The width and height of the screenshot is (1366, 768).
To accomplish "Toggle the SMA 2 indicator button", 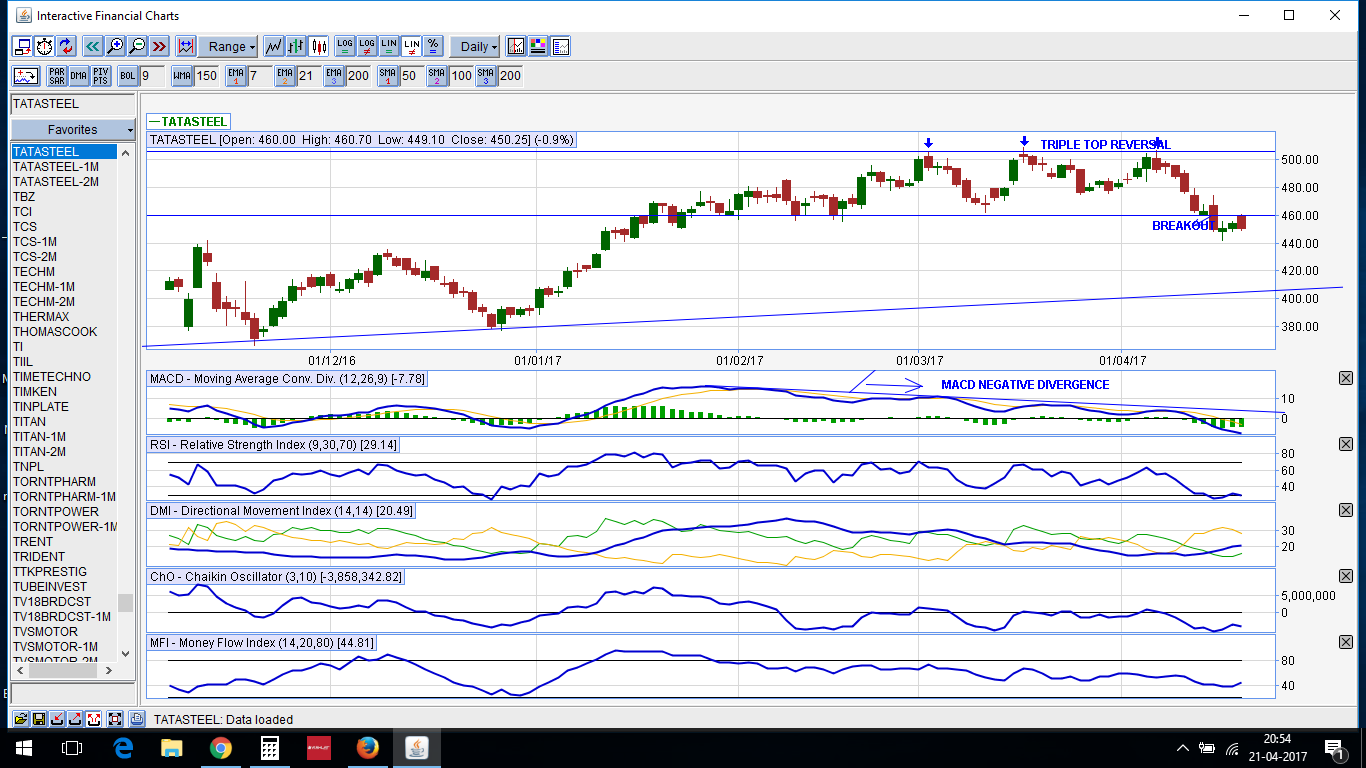I will pyautogui.click(x=436, y=76).
